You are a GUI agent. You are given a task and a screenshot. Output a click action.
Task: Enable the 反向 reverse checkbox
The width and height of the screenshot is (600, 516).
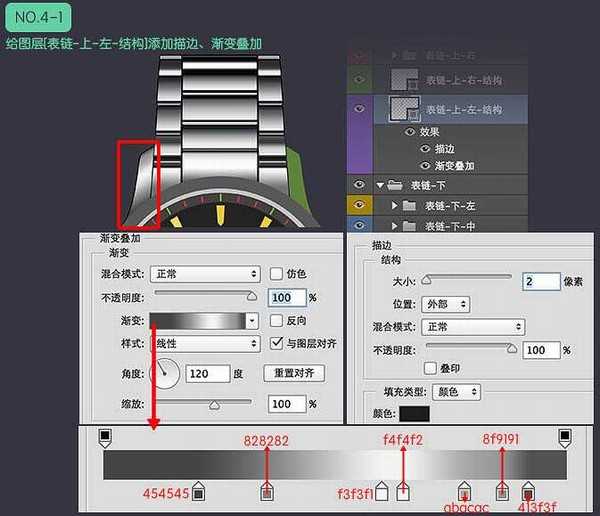click(277, 321)
